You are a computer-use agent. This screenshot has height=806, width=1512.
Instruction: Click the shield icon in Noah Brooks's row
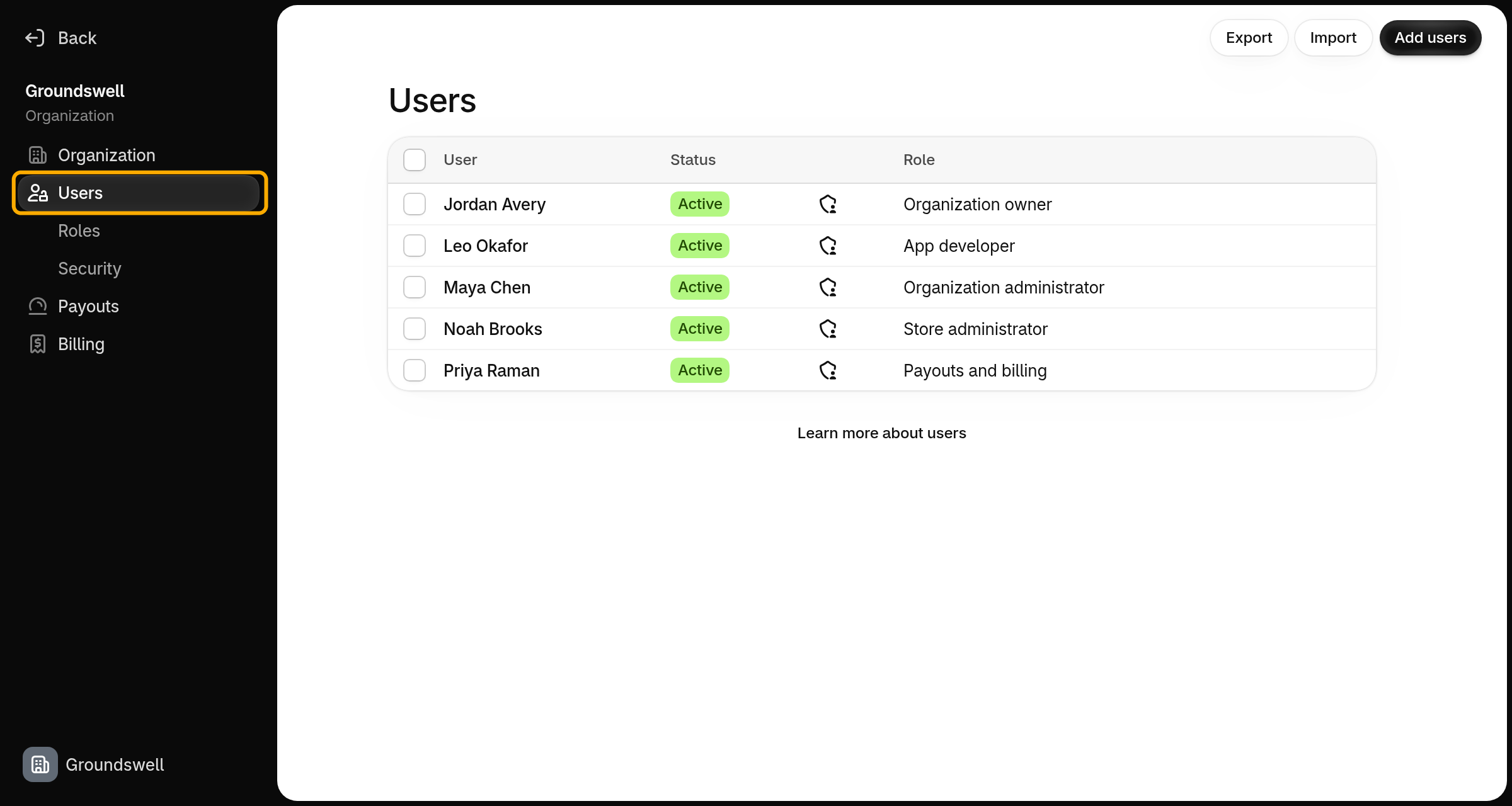828,329
